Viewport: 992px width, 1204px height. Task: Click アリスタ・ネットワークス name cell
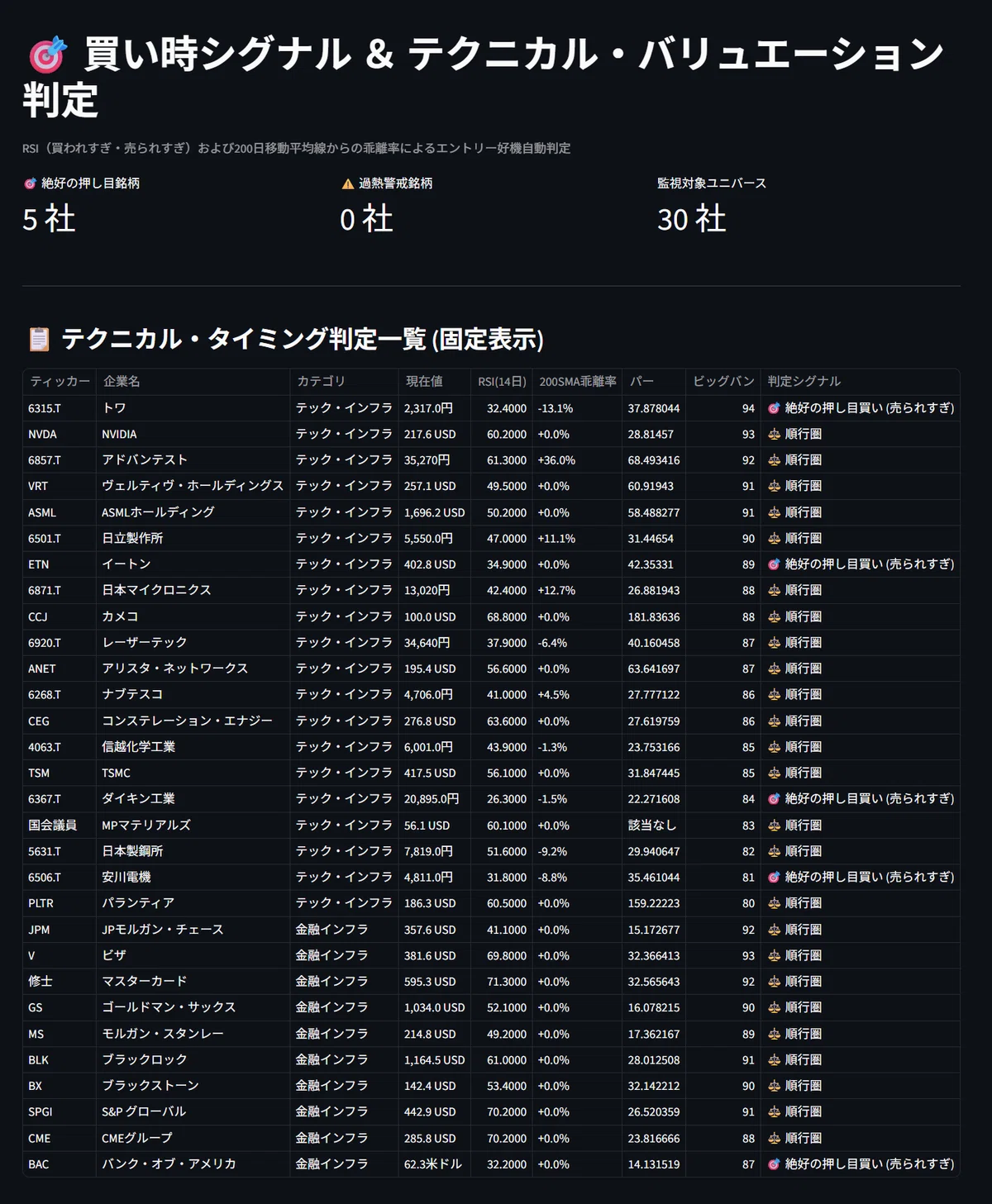point(193,669)
